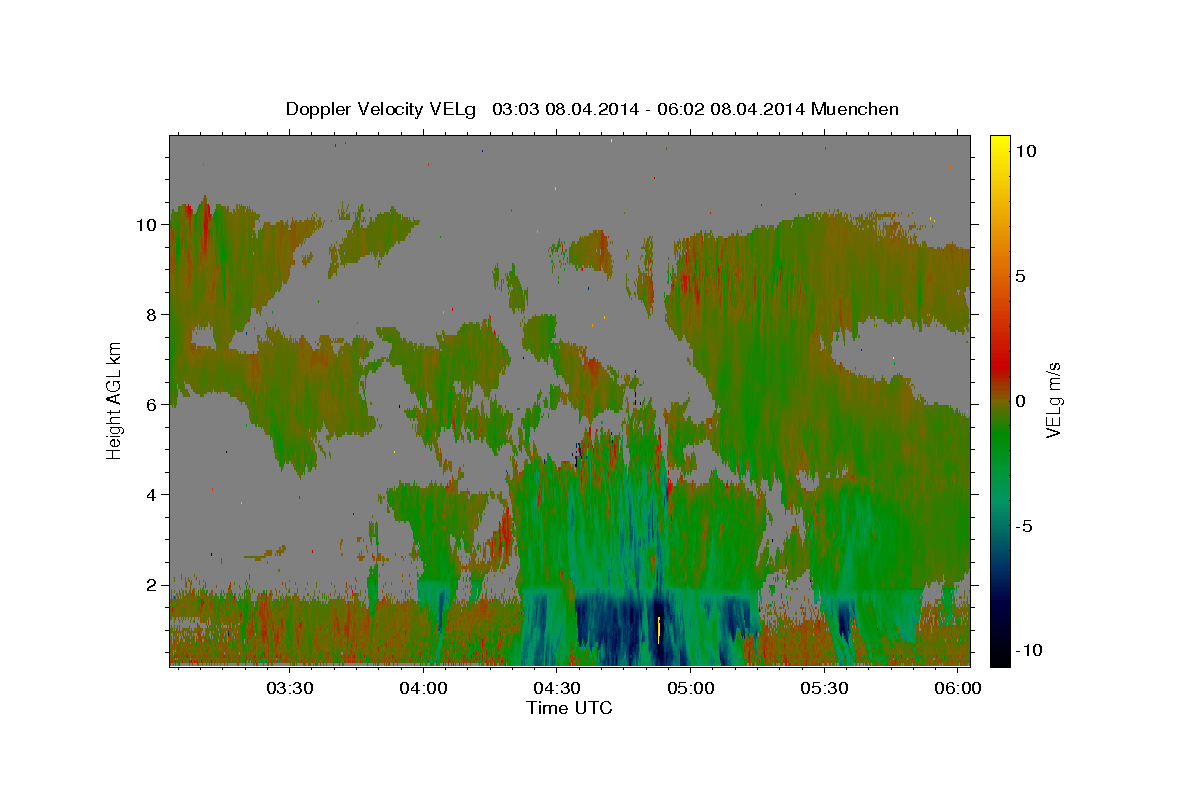Click the height tick label 6

point(151,404)
